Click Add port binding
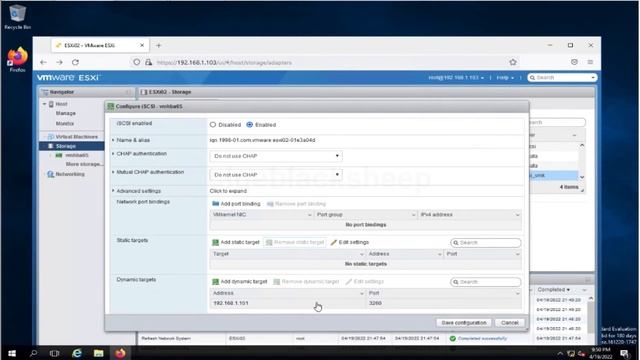The height and width of the screenshot is (360, 640). pyautogui.click(x=236, y=204)
